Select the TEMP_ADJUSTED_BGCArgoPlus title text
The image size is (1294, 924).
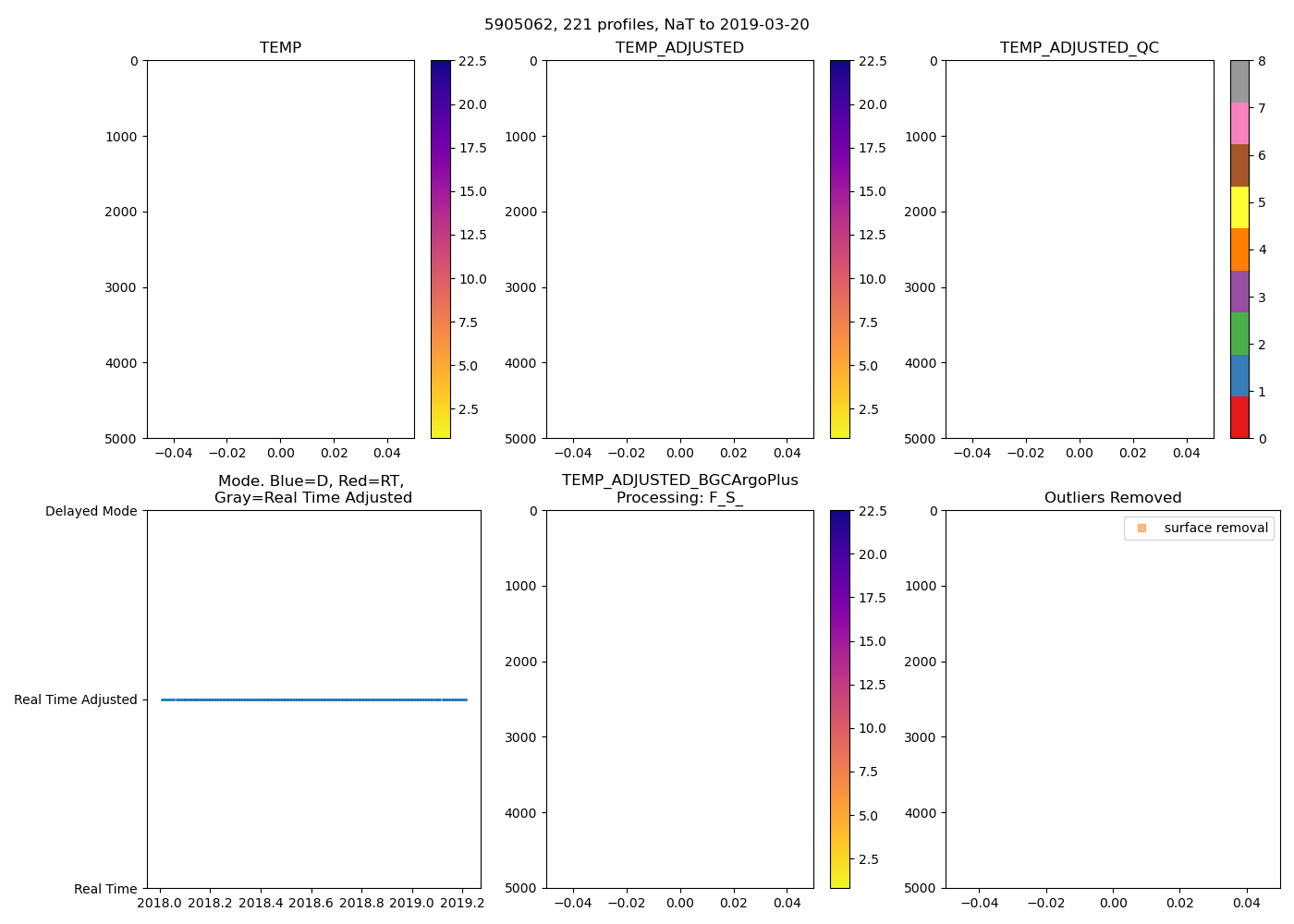[679, 480]
